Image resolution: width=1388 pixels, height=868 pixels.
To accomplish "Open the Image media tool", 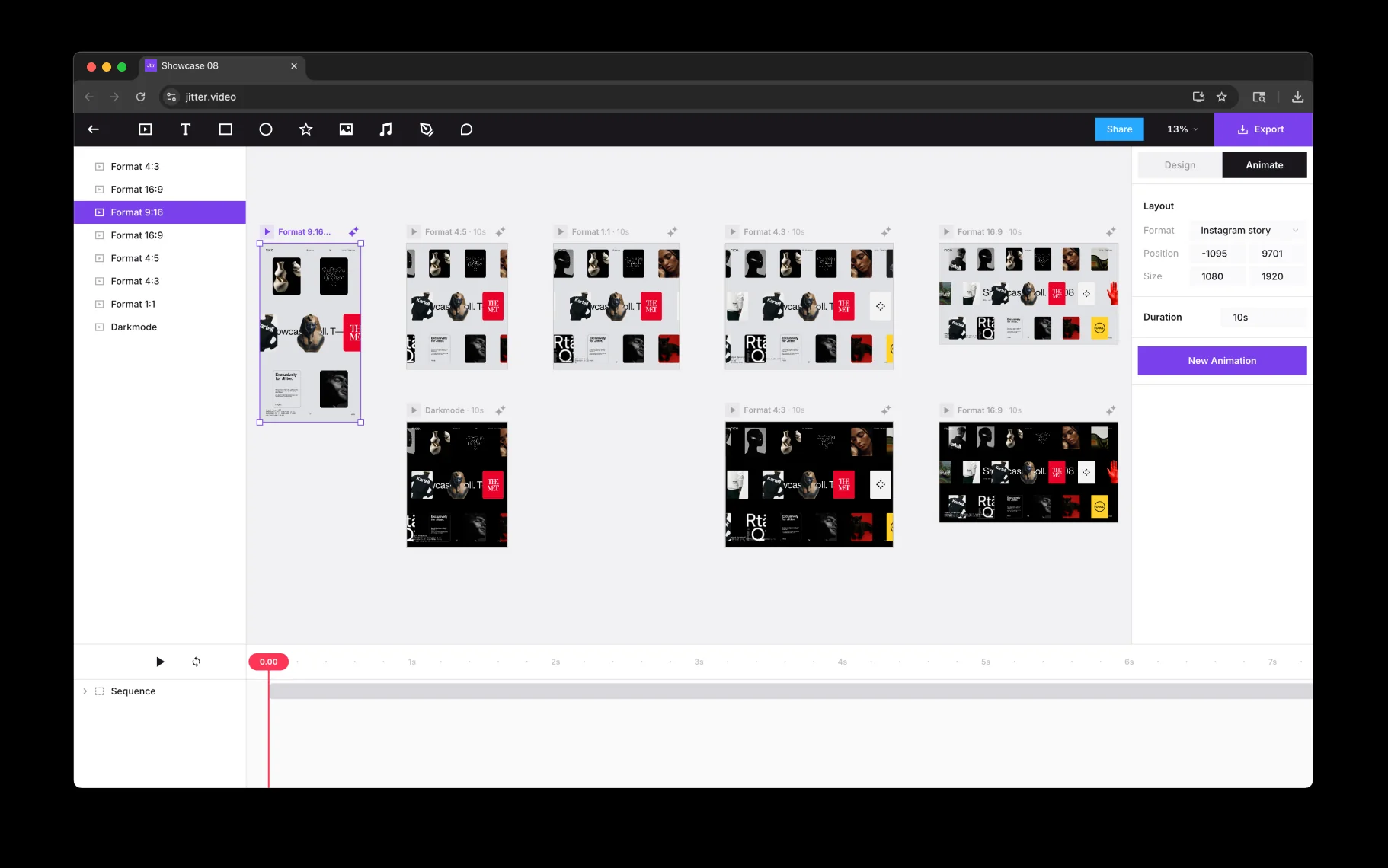I will (x=346, y=129).
